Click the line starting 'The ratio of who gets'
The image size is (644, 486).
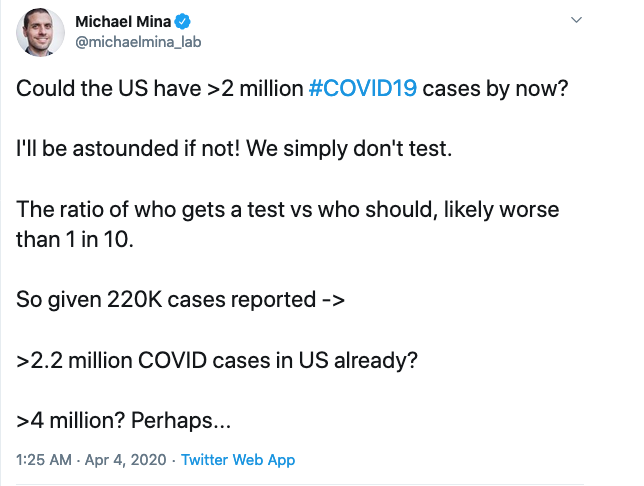point(288,210)
